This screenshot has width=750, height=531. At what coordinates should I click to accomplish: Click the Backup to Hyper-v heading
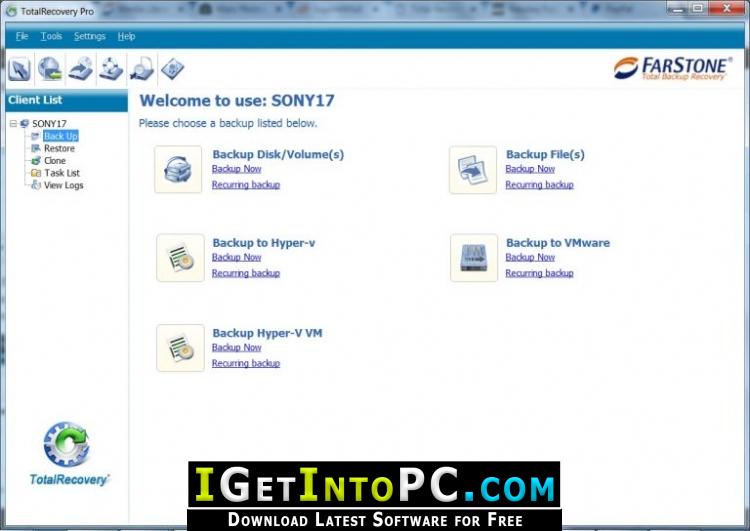pyautogui.click(x=264, y=243)
